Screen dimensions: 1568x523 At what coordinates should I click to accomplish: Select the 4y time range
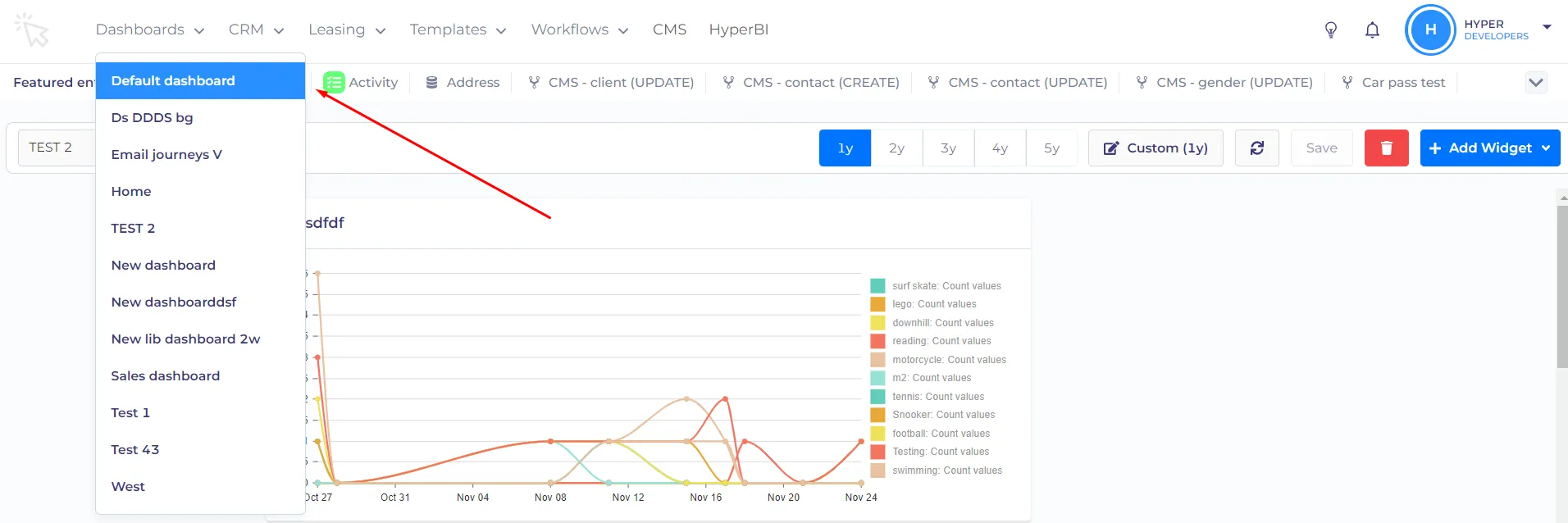pos(1000,148)
